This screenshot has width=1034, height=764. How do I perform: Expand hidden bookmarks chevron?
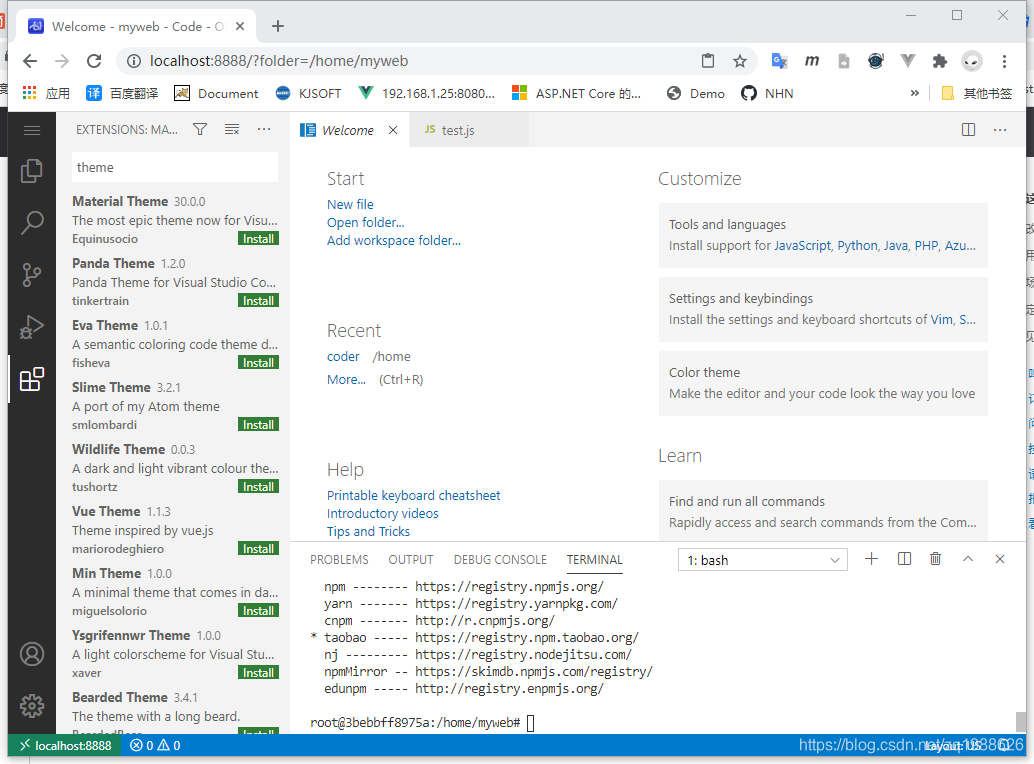[x=914, y=94]
